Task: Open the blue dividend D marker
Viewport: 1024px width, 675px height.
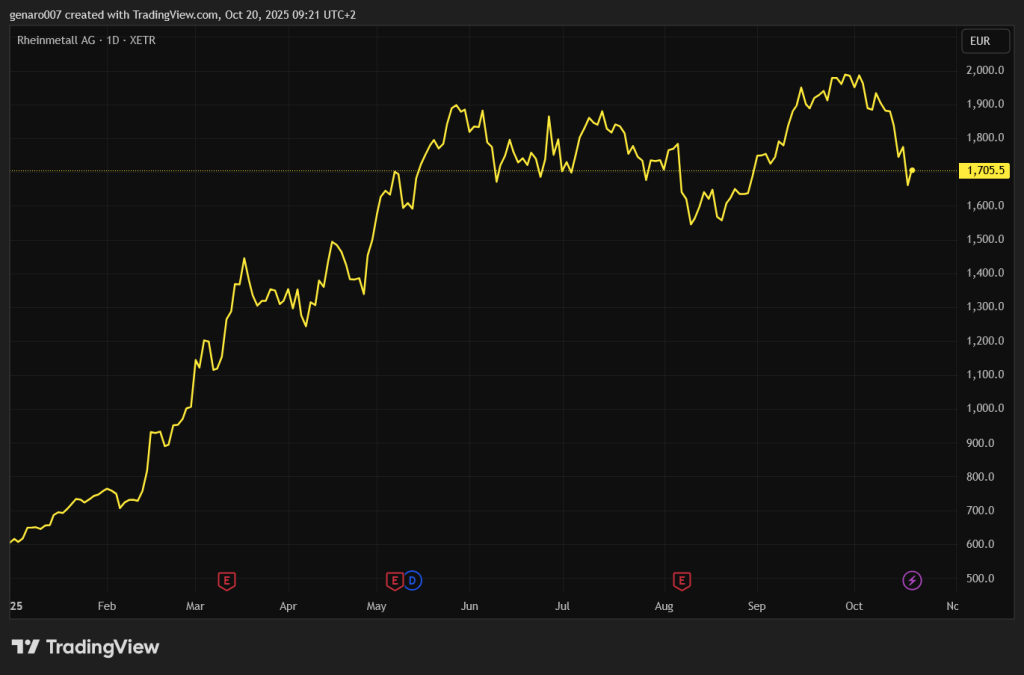Action: click(412, 580)
